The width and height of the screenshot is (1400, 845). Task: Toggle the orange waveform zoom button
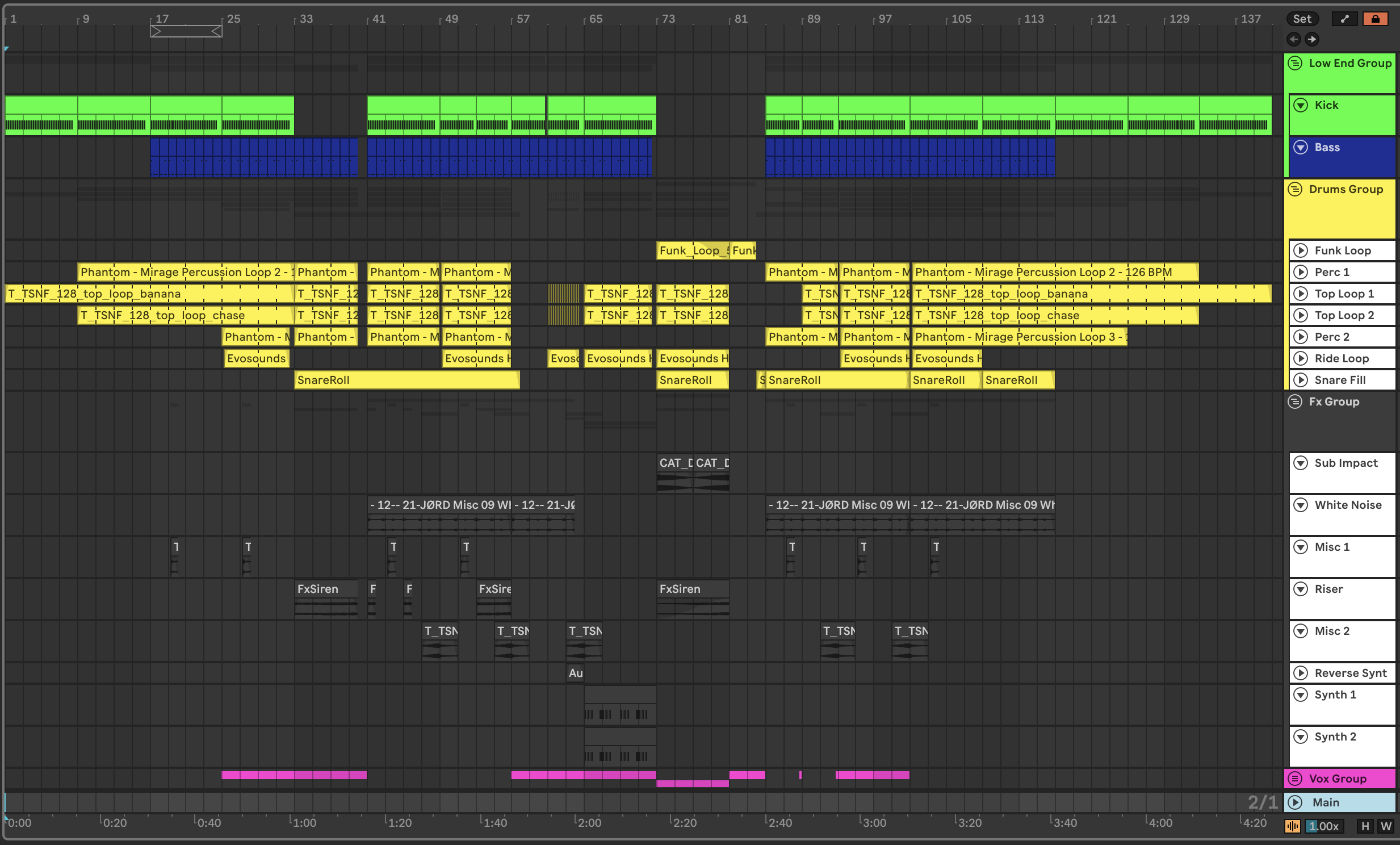[x=1293, y=826]
